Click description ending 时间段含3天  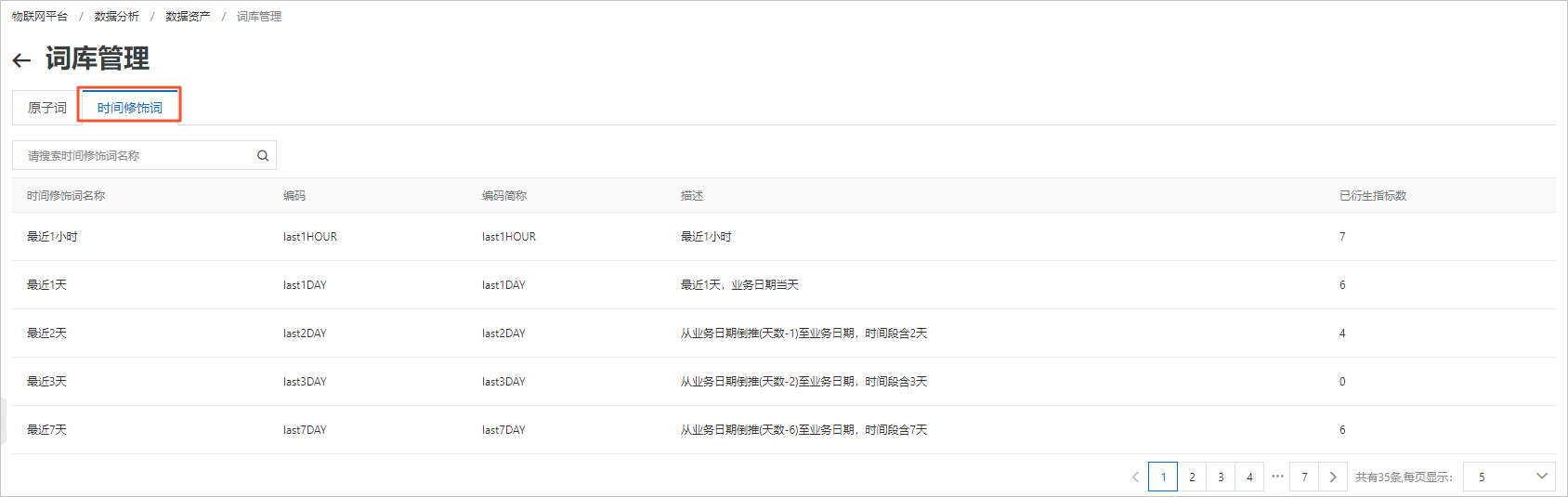tap(804, 382)
